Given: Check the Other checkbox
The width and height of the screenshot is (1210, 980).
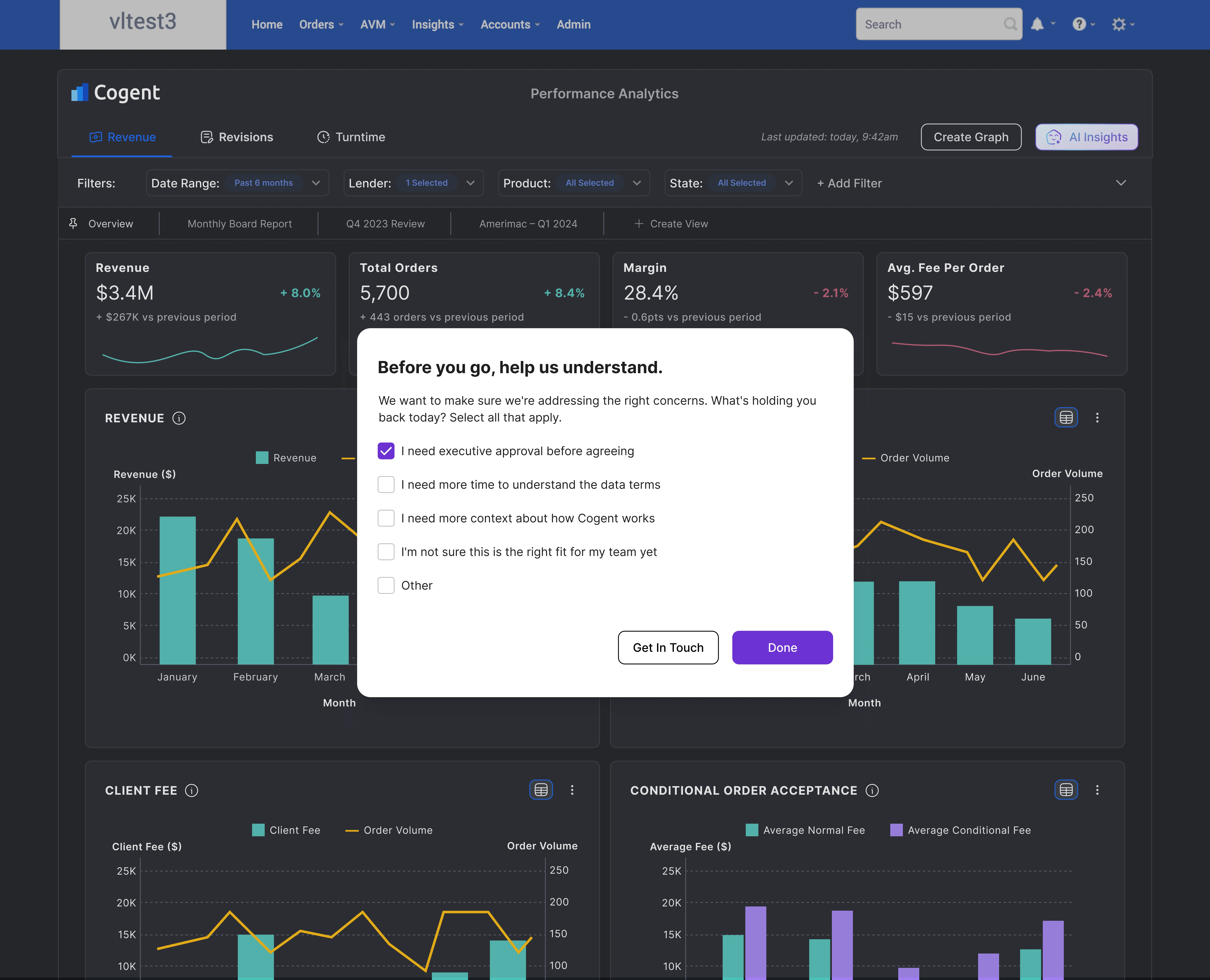Looking at the screenshot, I should [x=386, y=585].
